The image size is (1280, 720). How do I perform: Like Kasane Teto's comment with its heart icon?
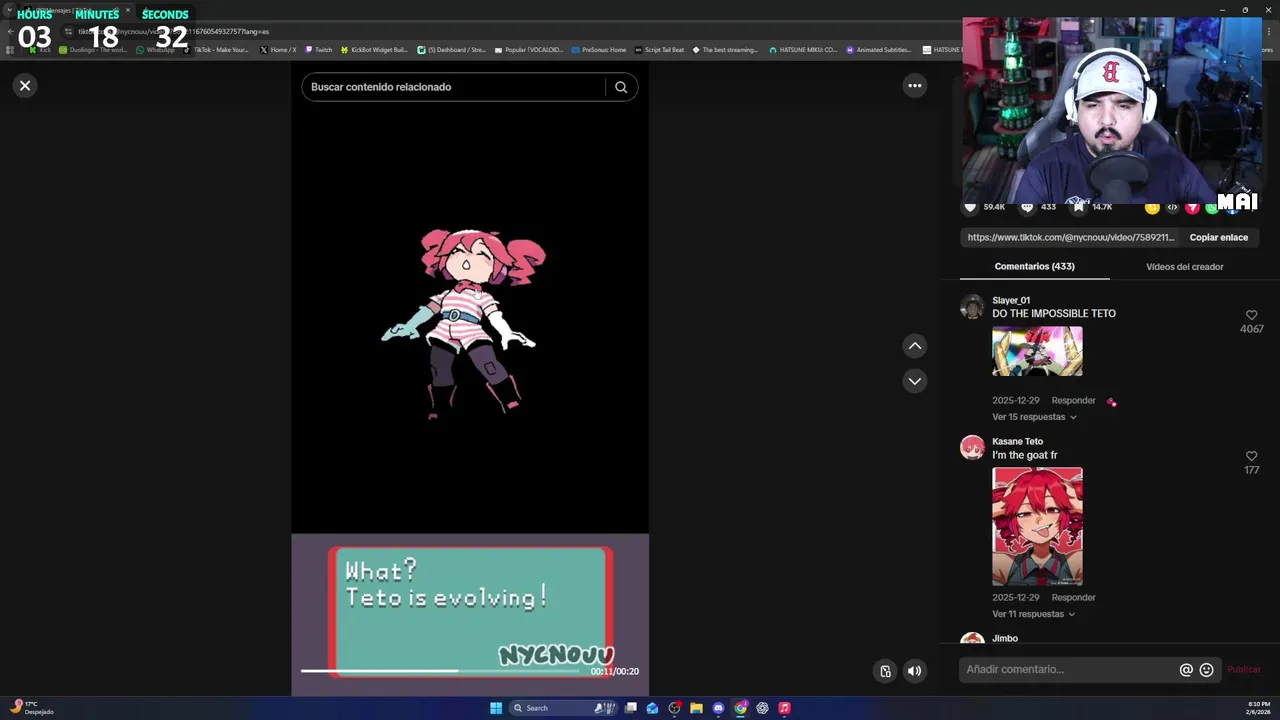click(1251, 456)
